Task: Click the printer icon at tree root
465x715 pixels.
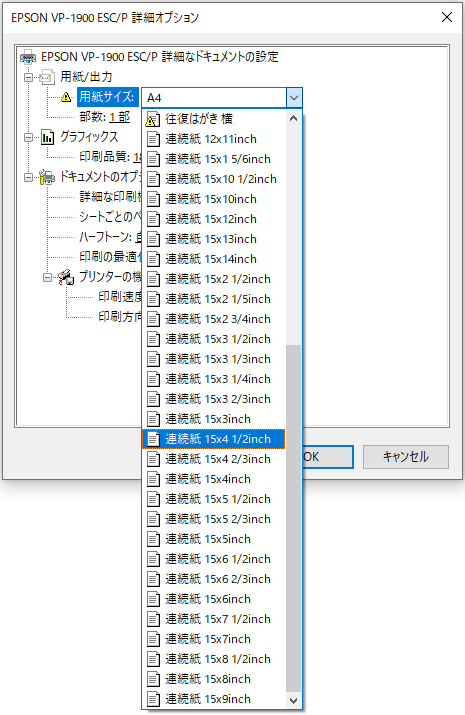Action: pyautogui.click(x=28, y=57)
